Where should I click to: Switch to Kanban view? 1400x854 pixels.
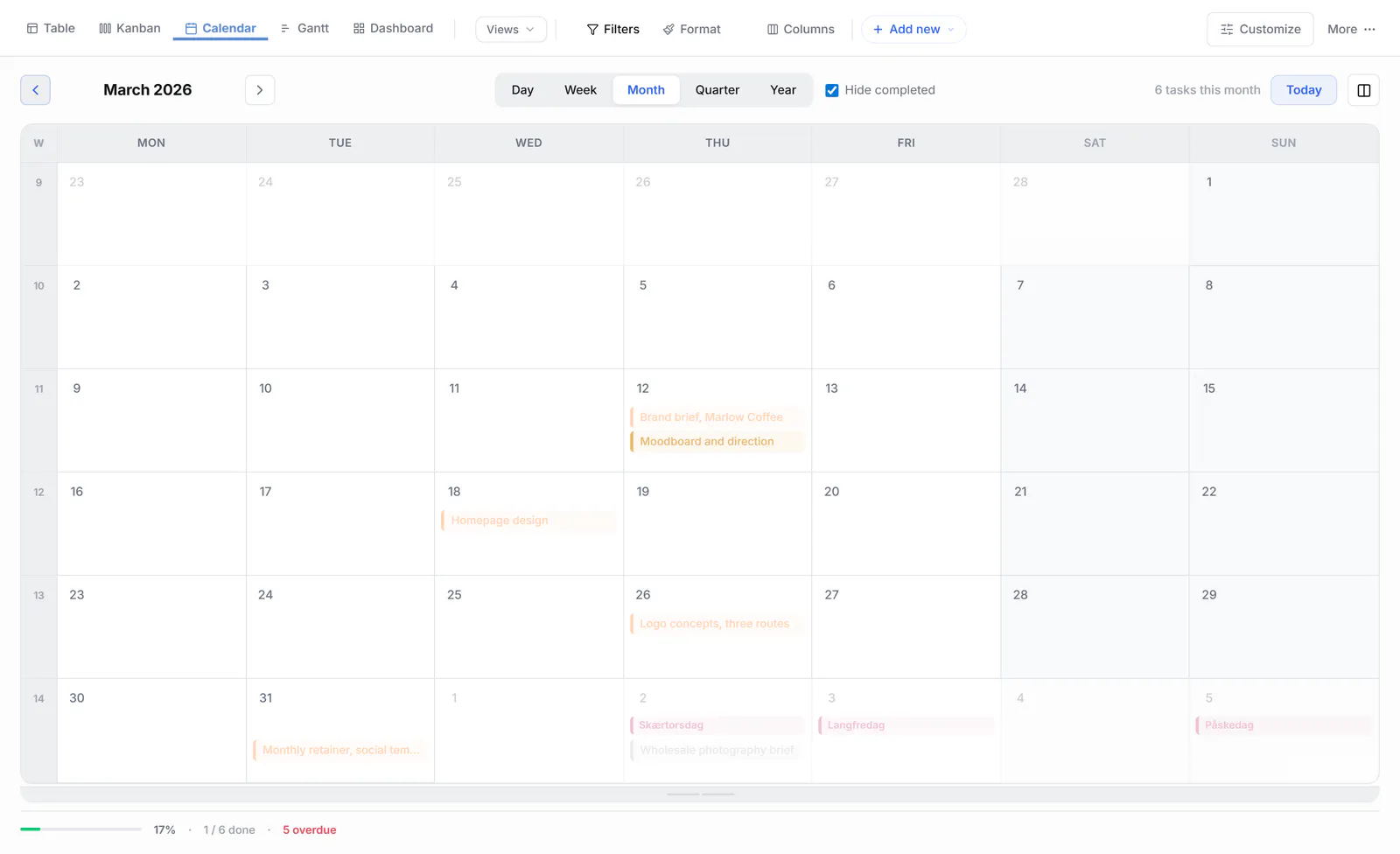click(x=129, y=28)
